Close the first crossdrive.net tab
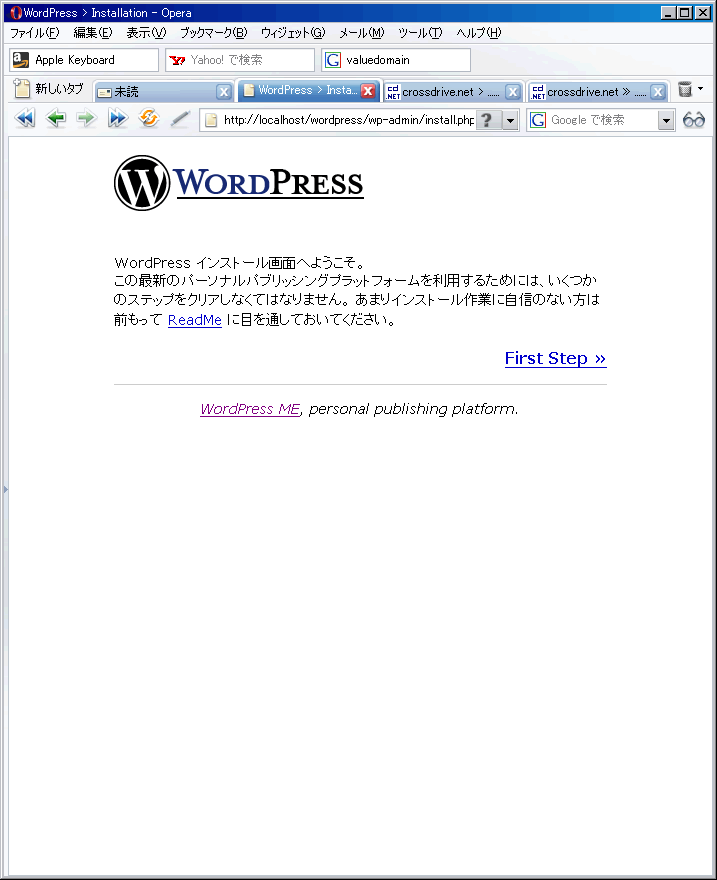Viewport: 717px width, 880px height. pos(512,91)
